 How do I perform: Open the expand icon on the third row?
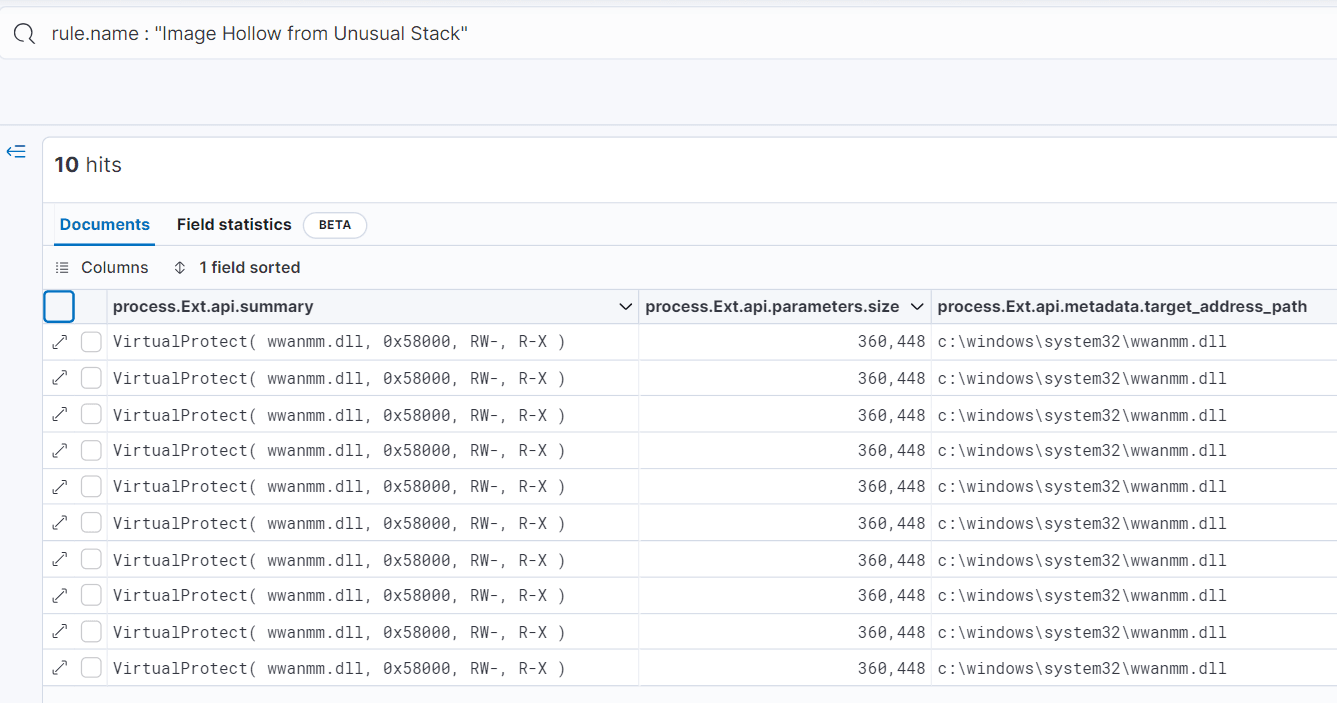[60, 415]
